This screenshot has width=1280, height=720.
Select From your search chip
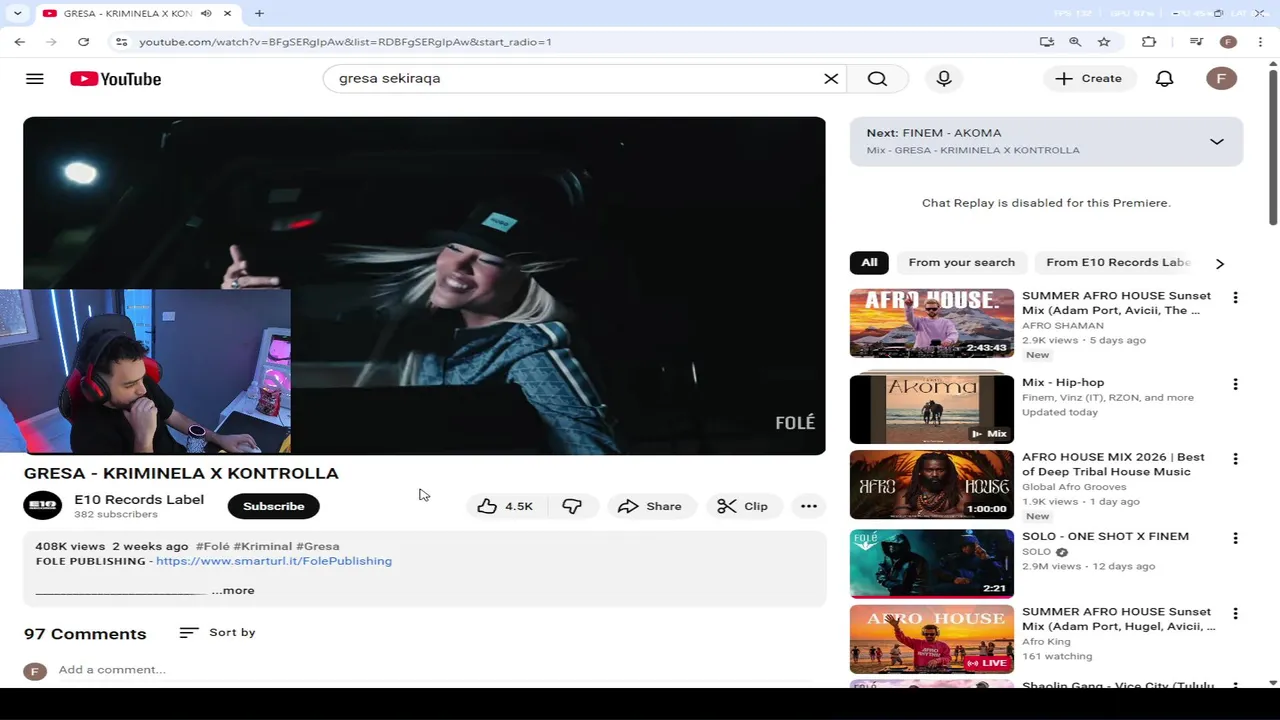[961, 262]
